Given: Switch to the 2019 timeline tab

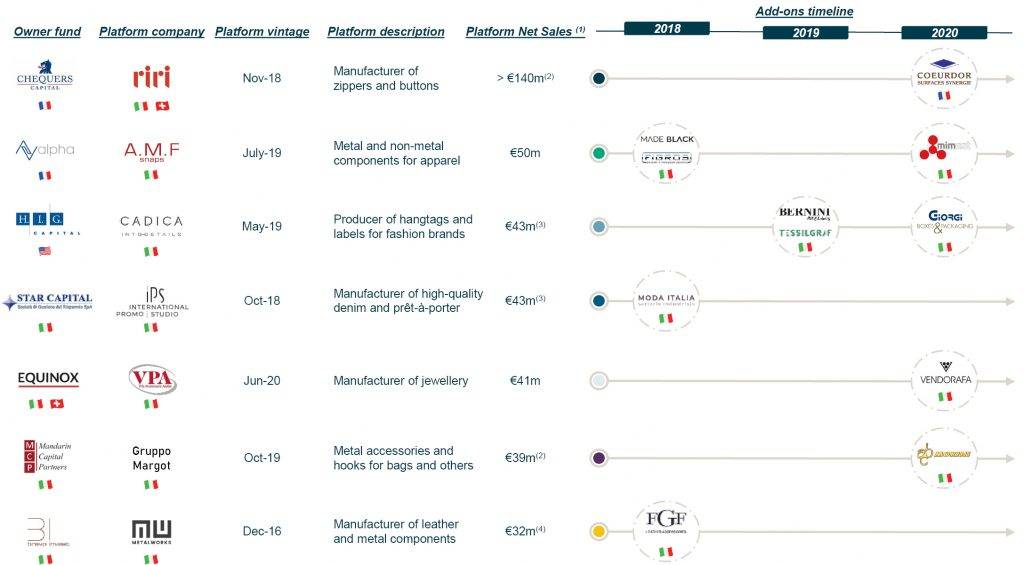Looking at the screenshot, I should point(805,33).
